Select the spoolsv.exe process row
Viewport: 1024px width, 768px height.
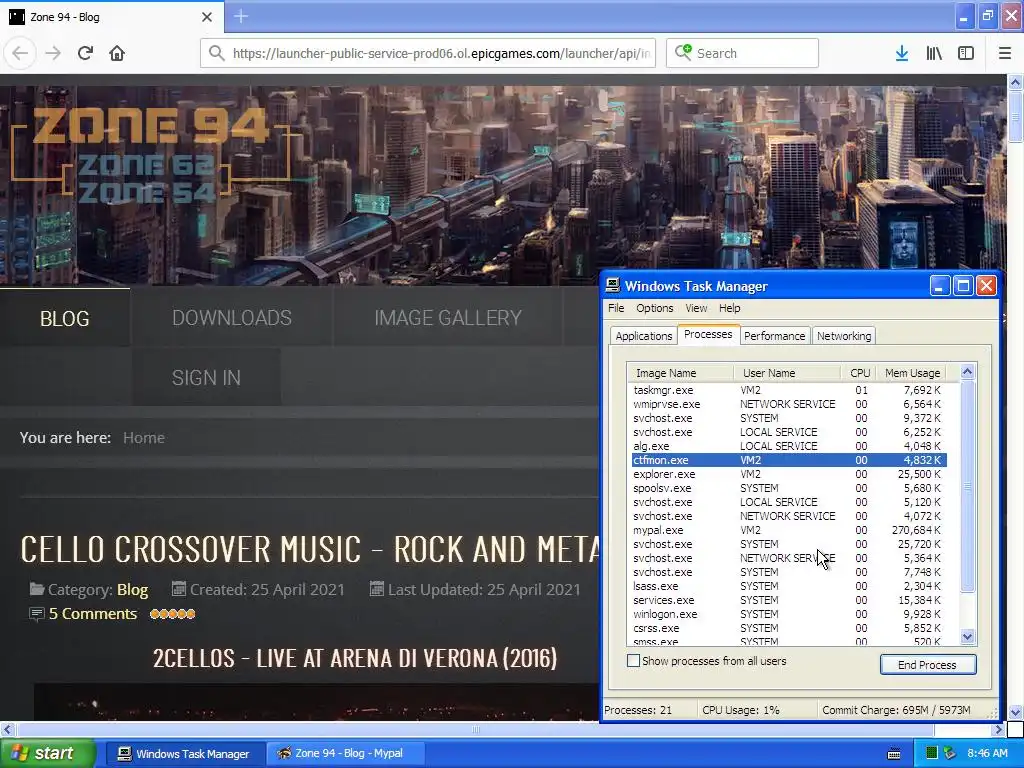[x=789, y=488]
